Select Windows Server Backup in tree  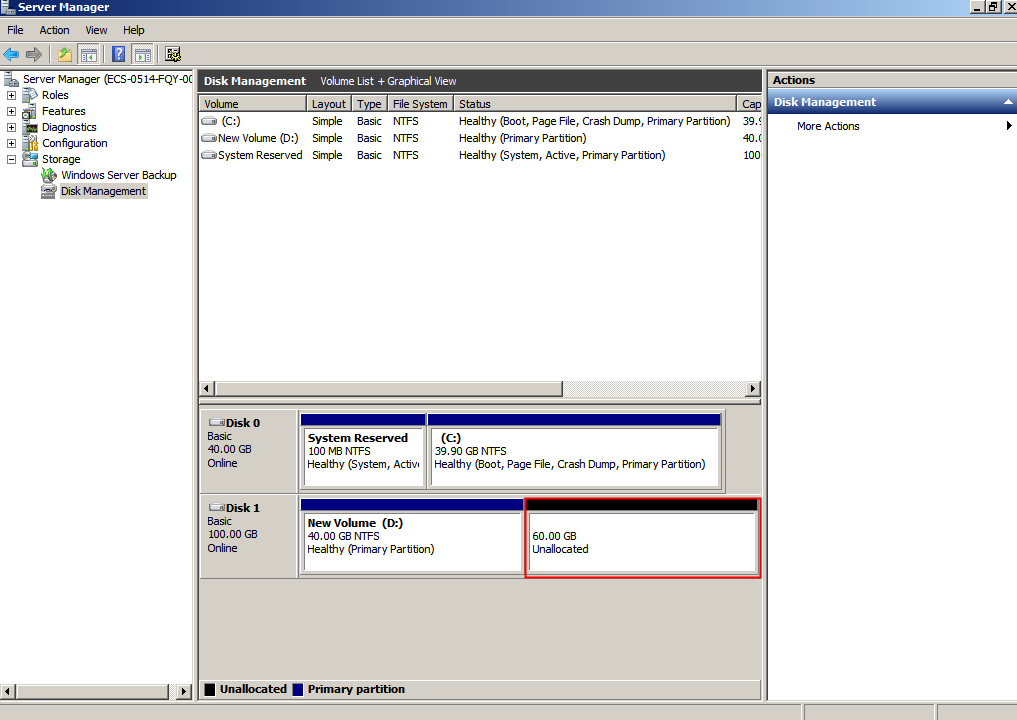[x=119, y=175]
